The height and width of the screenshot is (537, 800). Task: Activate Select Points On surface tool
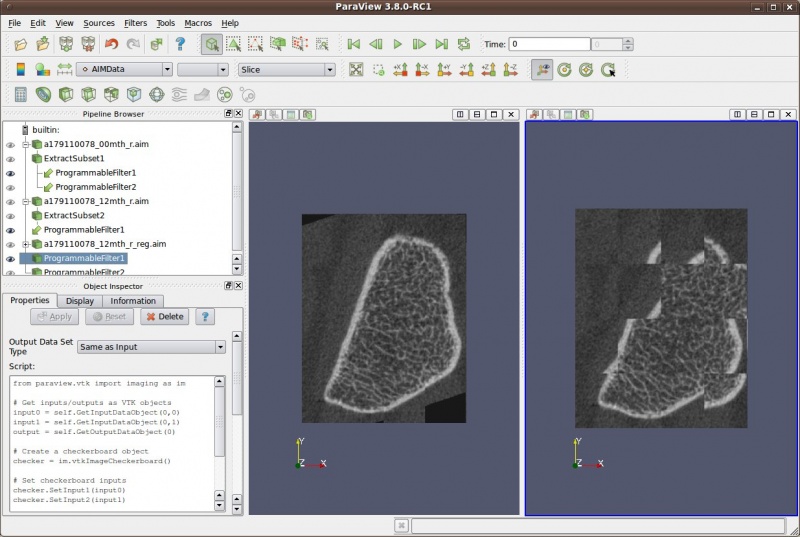(x=233, y=44)
